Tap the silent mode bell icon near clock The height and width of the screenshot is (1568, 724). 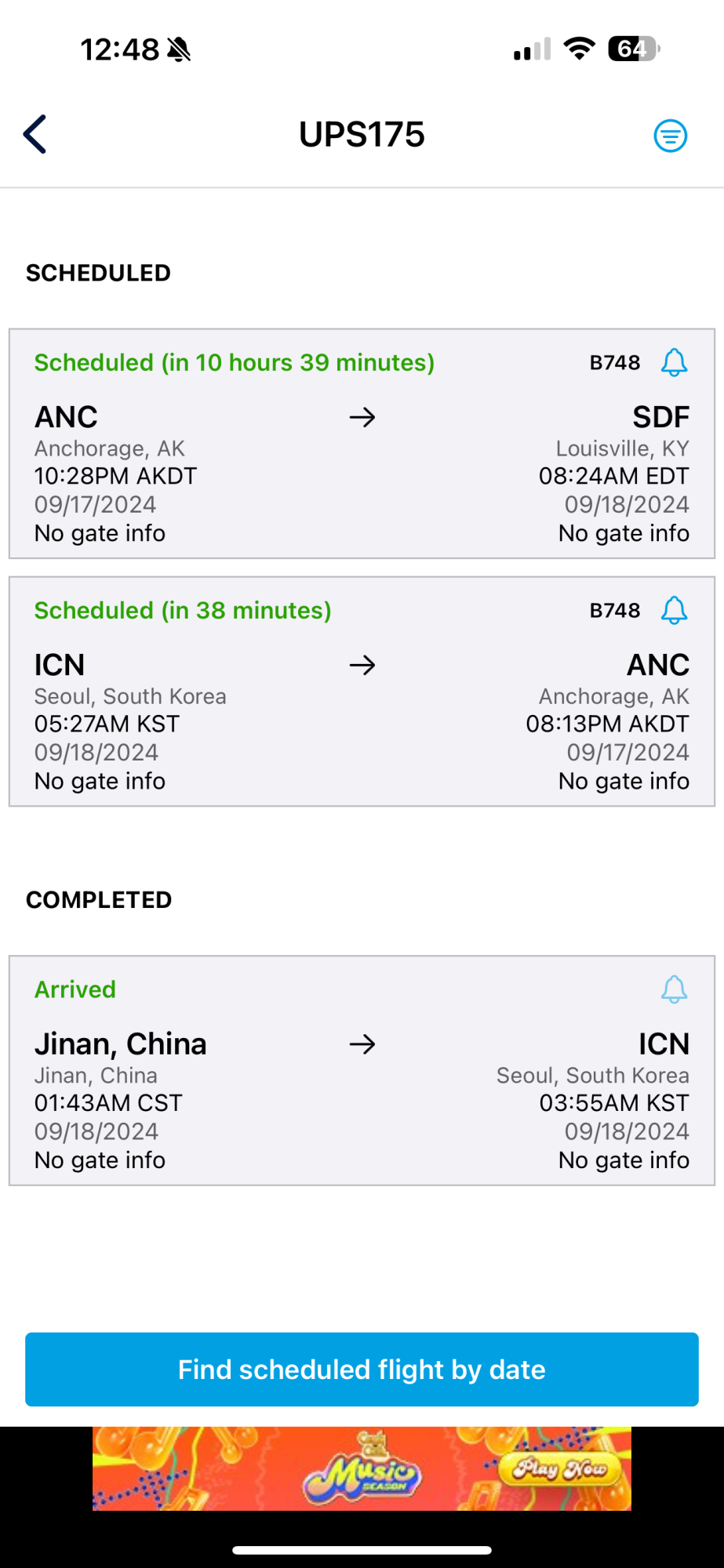click(x=179, y=49)
